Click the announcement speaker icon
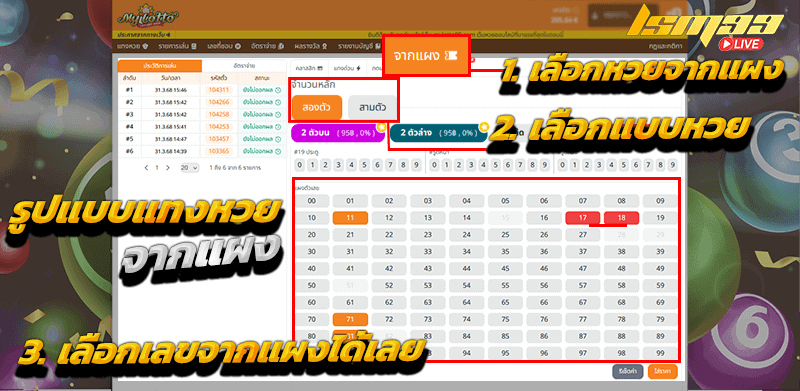Image resolution: width=800 pixels, height=391 pixels. (168, 34)
